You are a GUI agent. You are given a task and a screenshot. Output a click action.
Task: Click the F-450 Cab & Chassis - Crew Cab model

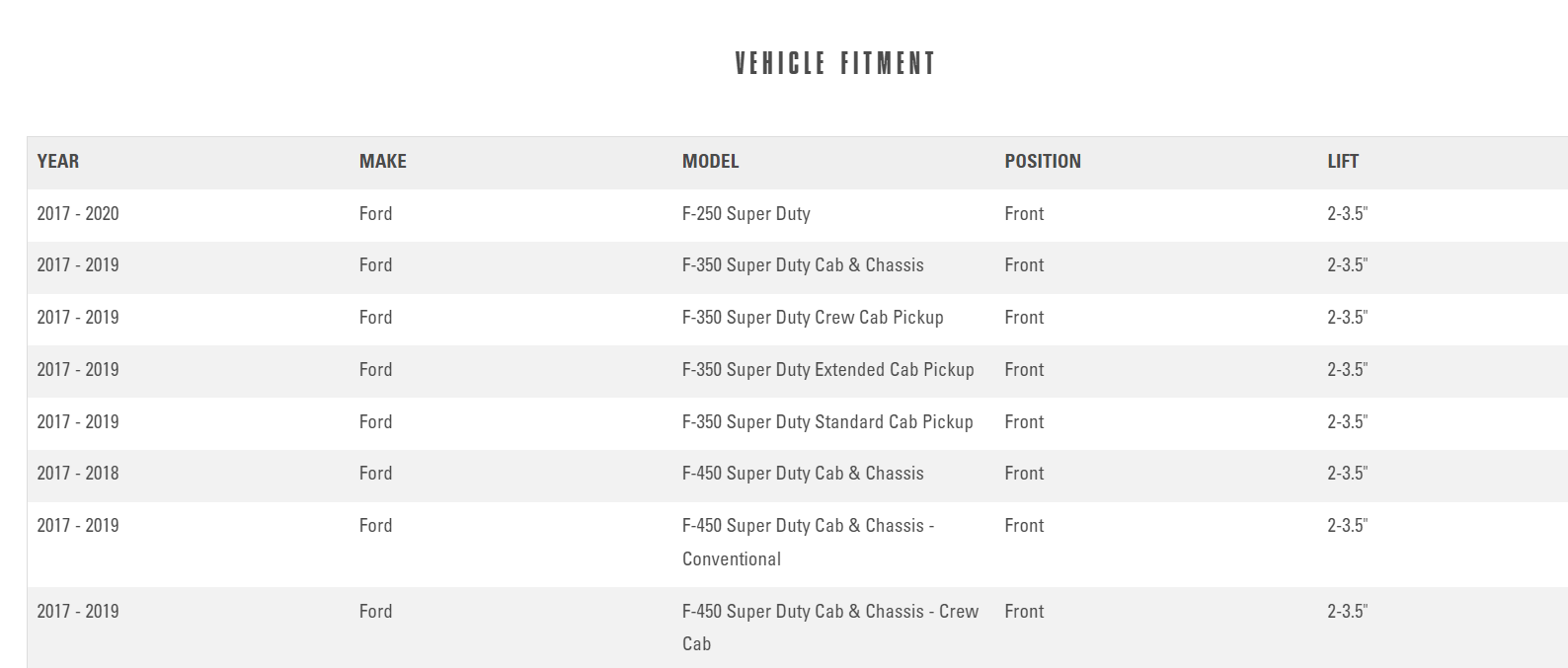[x=829, y=627]
